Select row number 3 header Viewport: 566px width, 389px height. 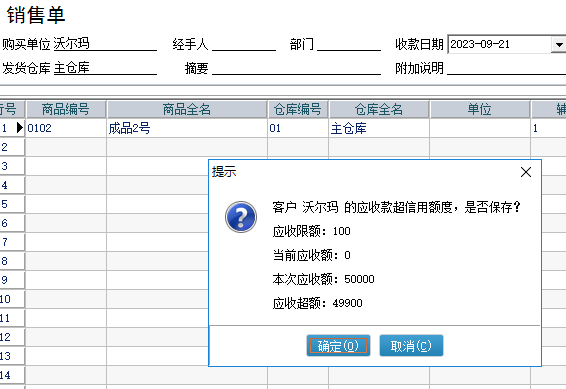(x=12, y=166)
